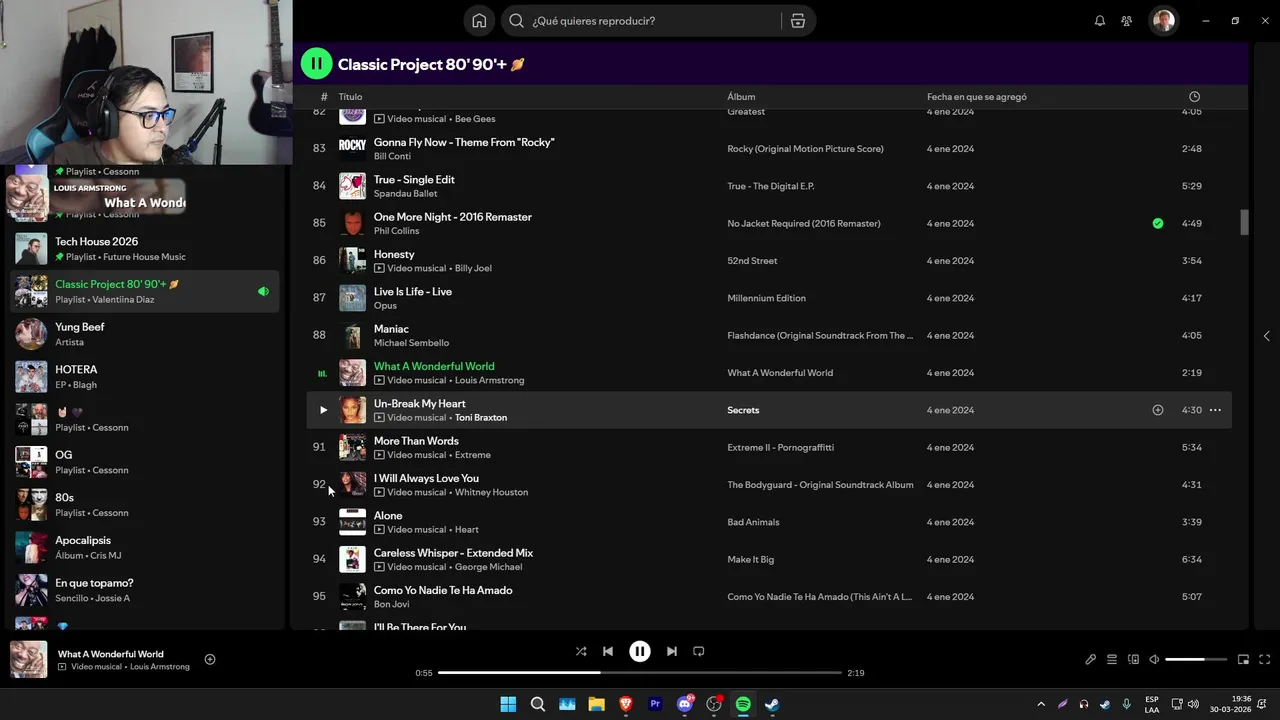Click now playing album art thumbnail

[28, 660]
